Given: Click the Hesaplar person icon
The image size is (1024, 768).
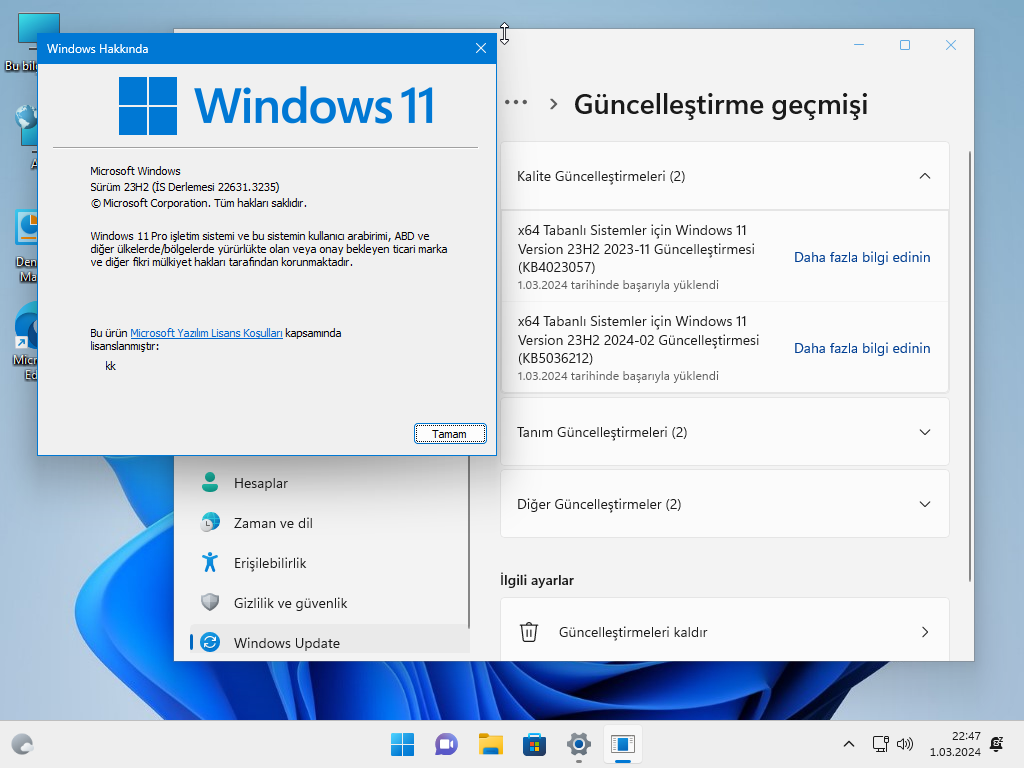Looking at the screenshot, I should tap(210, 483).
